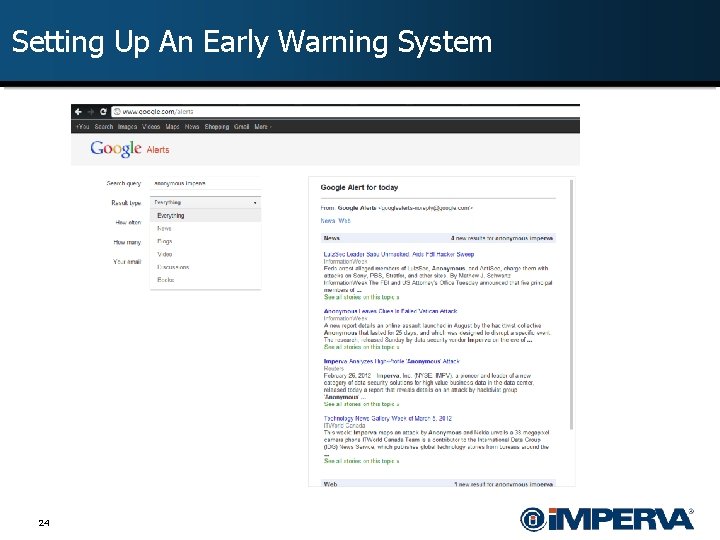This screenshot has width=720, height=540.
Task: Choose Everything in result type list
Action: (206, 215)
